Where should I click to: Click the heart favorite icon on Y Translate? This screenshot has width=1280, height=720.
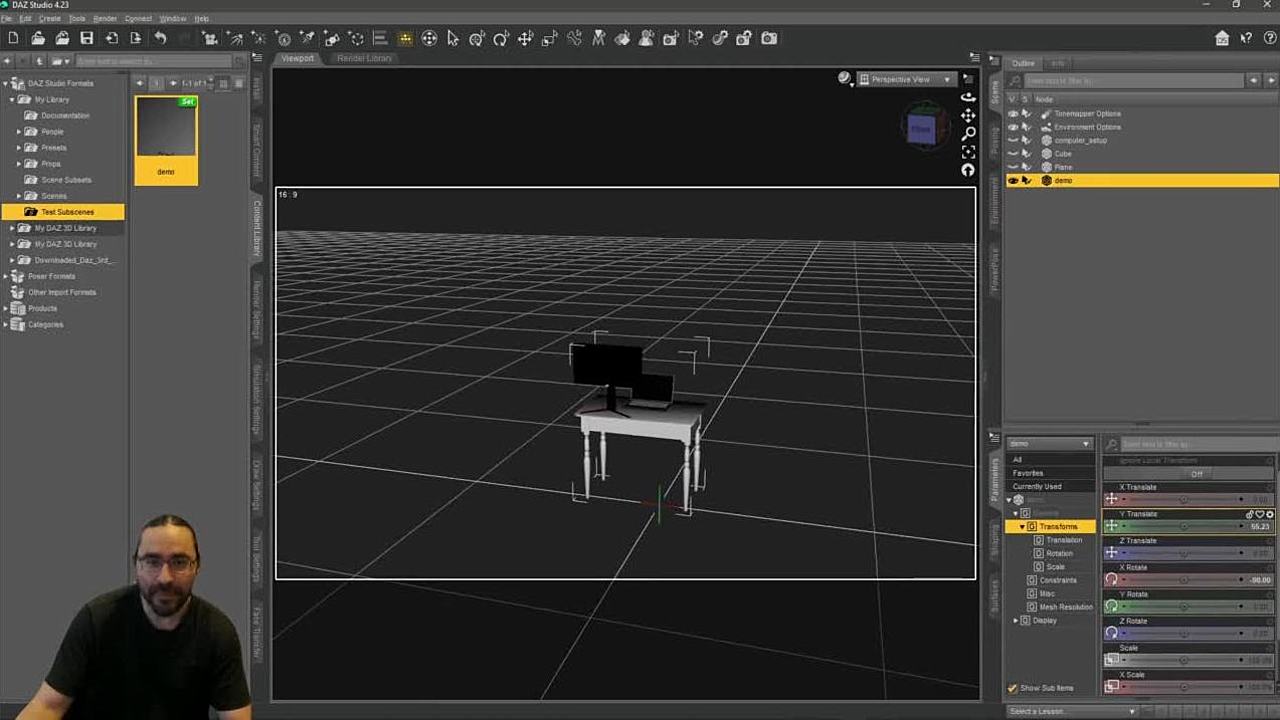point(1260,514)
